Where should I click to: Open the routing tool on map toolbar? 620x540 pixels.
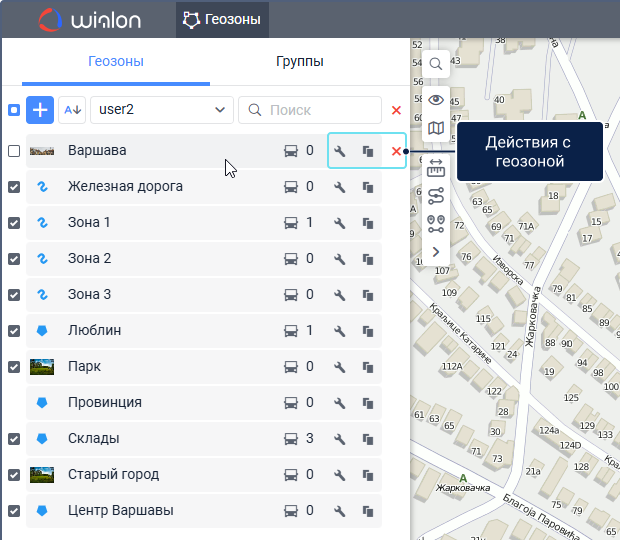436,195
